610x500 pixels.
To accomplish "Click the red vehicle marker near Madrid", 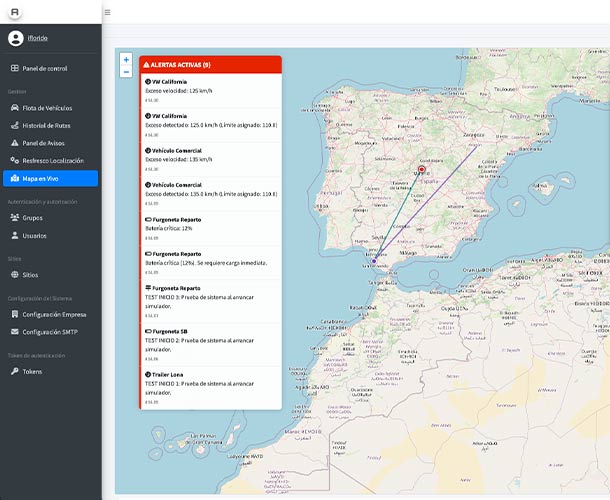I will (x=422, y=169).
